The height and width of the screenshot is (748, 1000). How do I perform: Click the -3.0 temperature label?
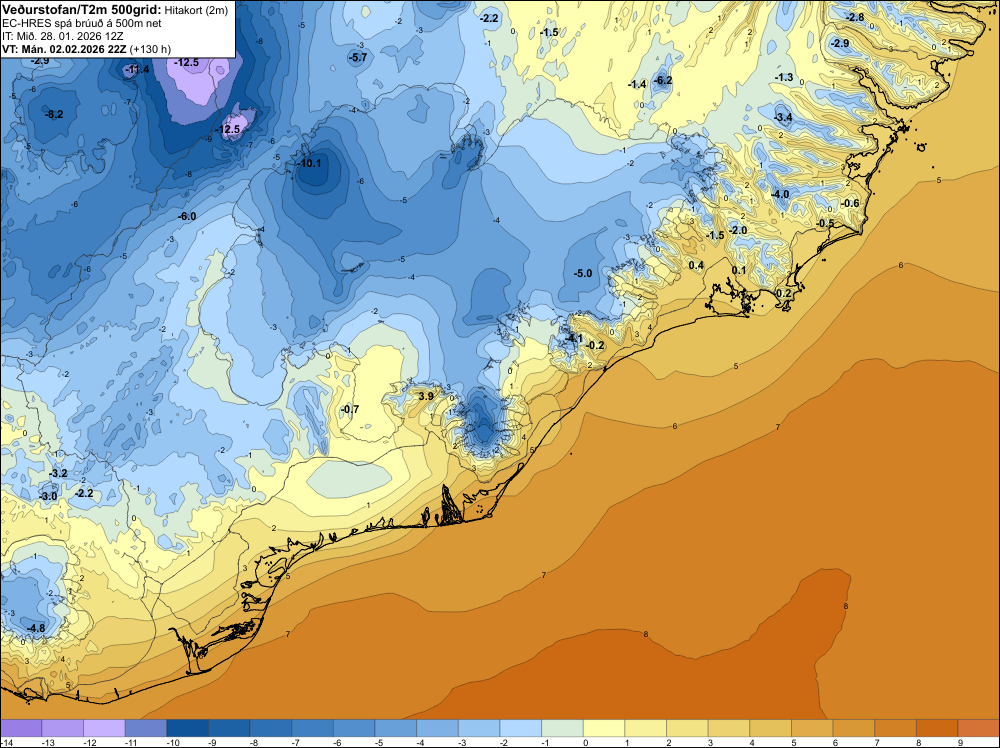[48, 496]
